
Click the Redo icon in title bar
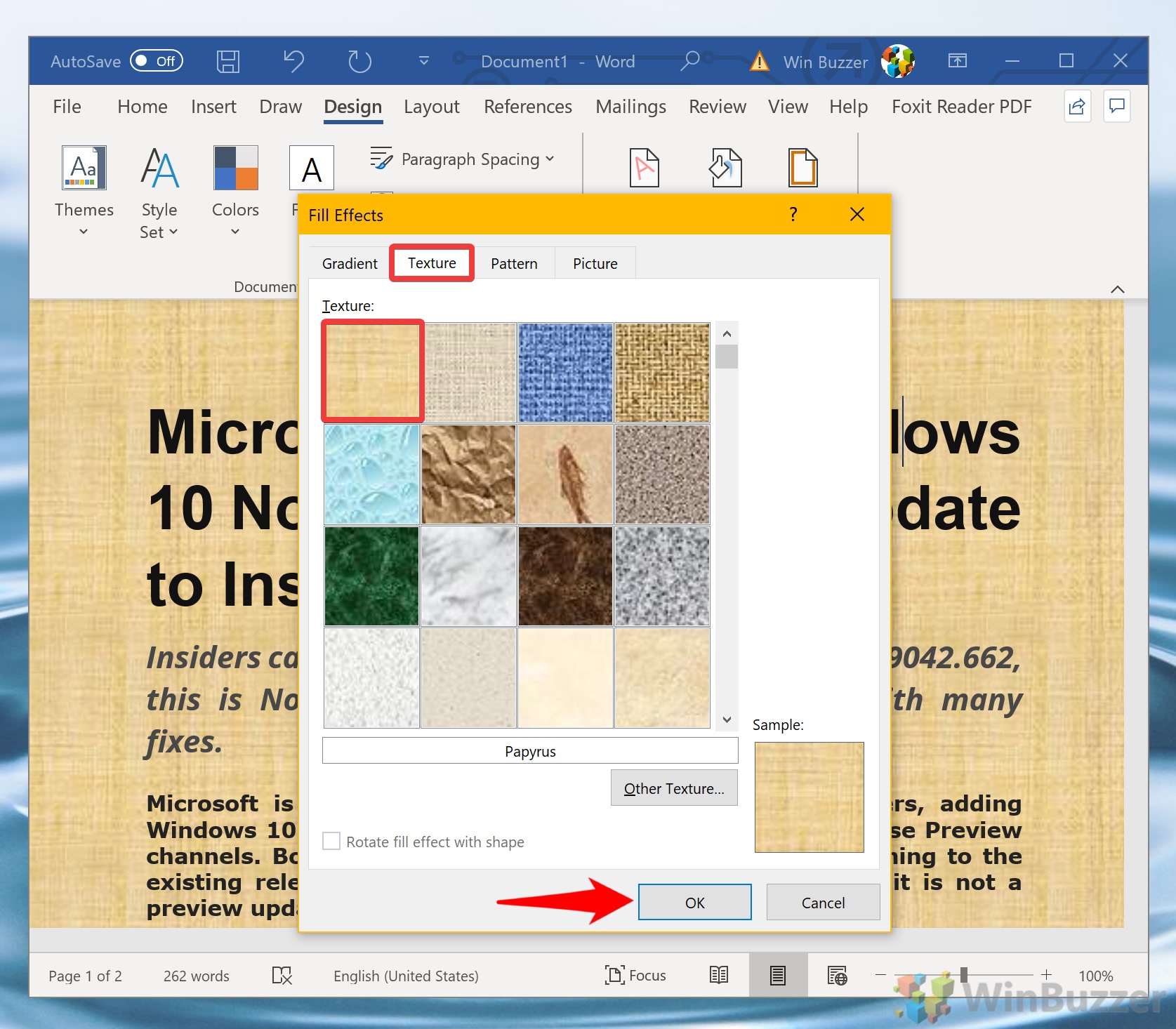(359, 62)
